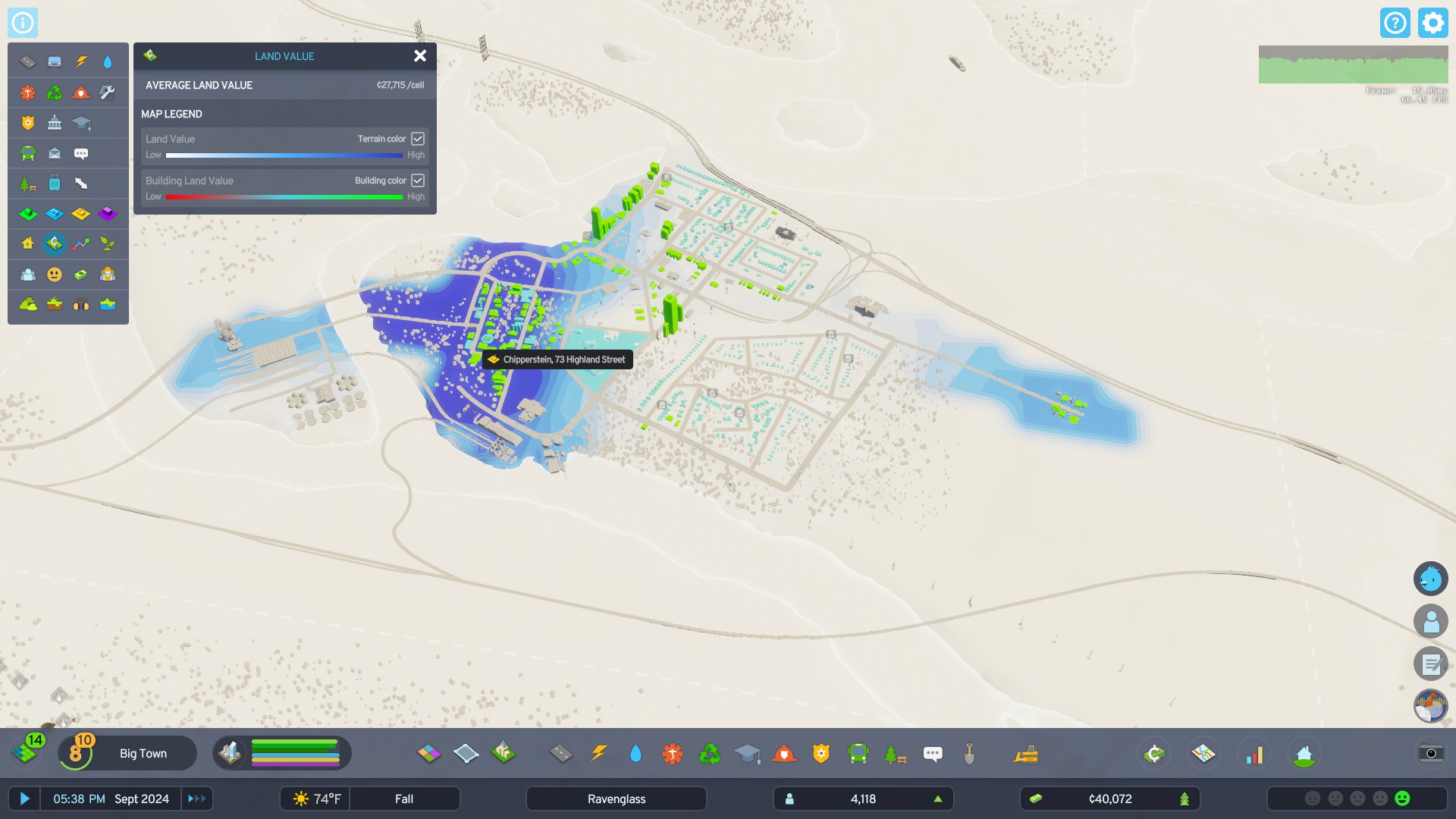Open the Roads menu in bottom toolbar
This screenshot has height=819, width=1456.
[561, 754]
